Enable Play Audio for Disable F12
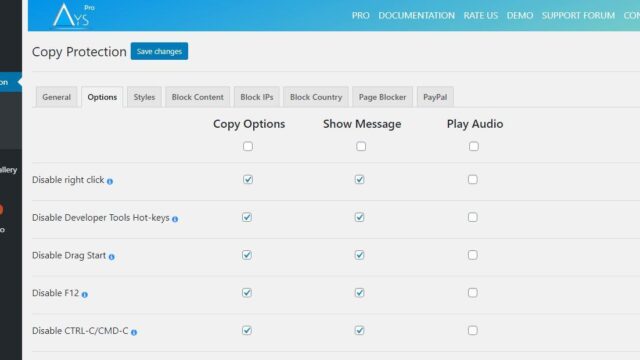 click(473, 293)
